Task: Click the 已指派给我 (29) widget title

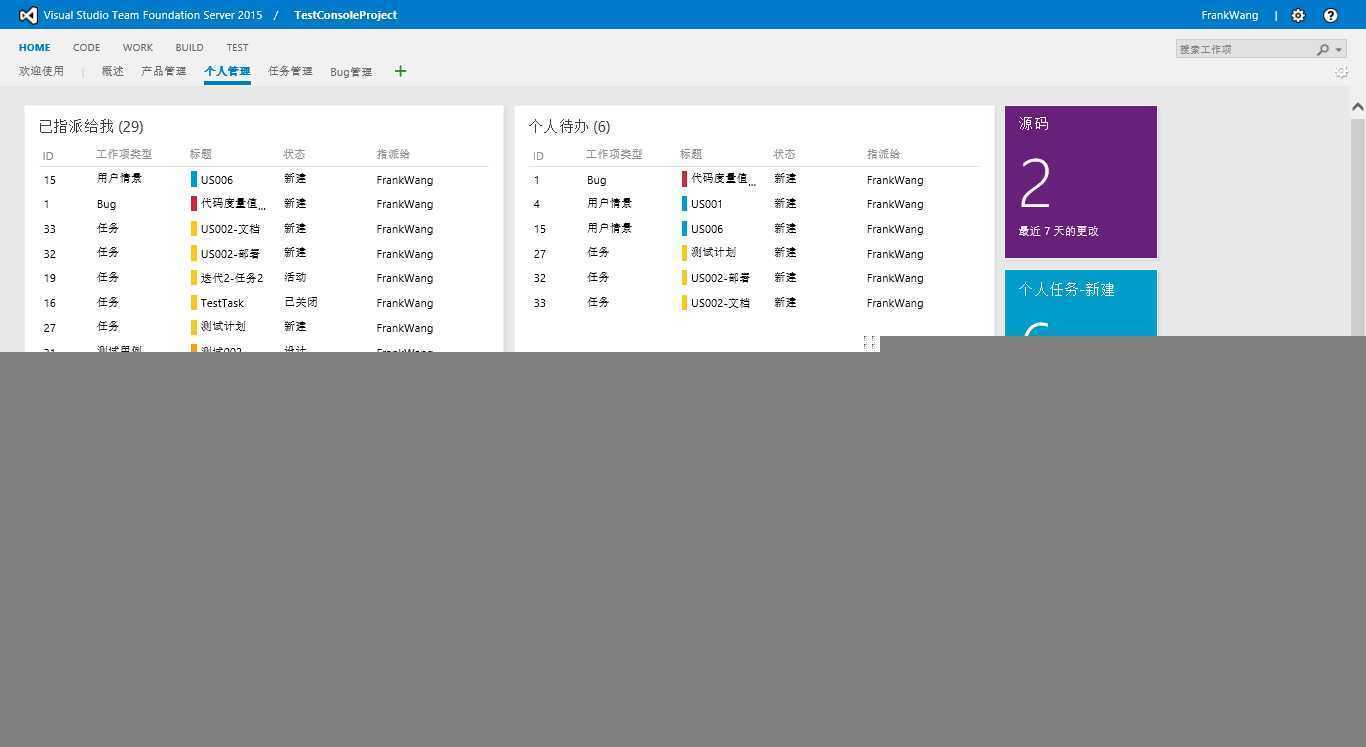Action: click(91, 126)
